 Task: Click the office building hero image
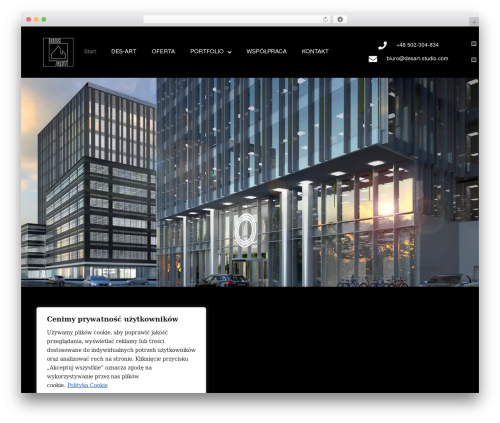(x=250, y=182)
